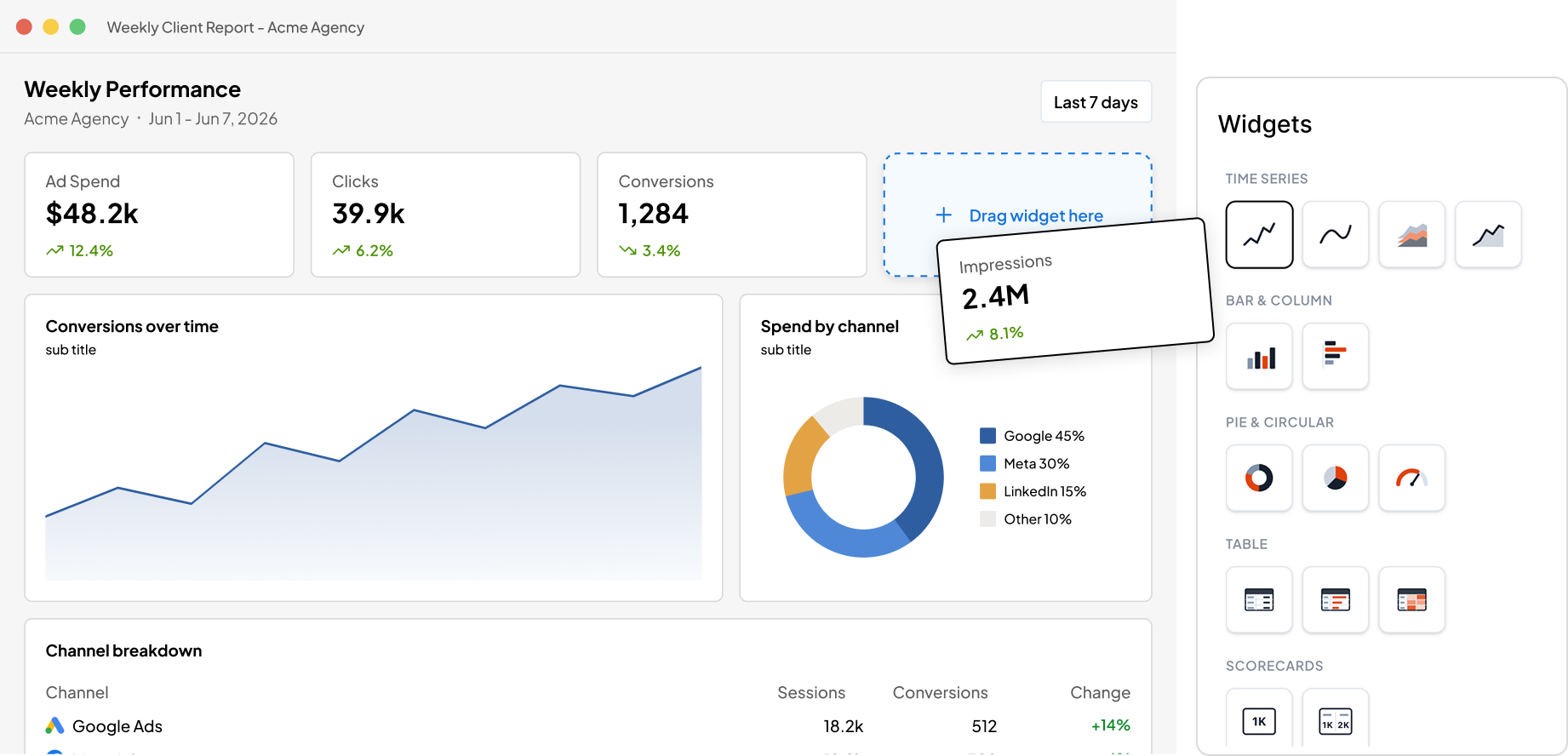1568x756 pixels.
Task: Click the Conversions over time chart title
Action: [132, 326]
